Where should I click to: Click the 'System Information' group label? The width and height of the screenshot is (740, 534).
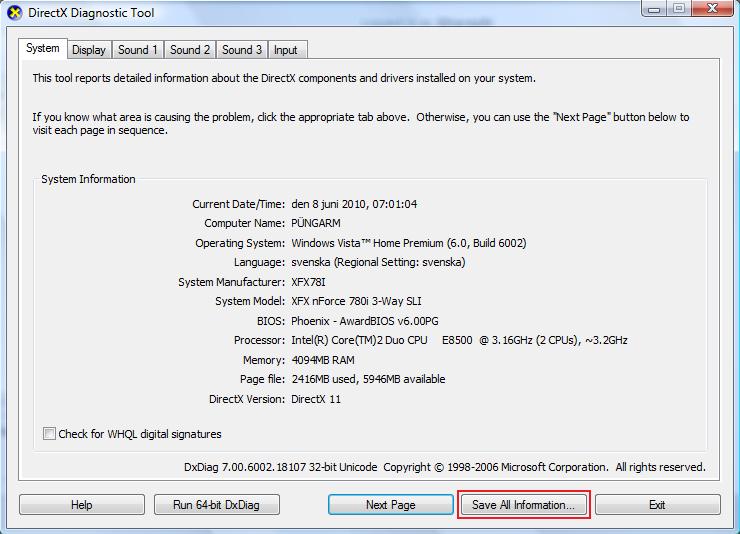(88, 179)
